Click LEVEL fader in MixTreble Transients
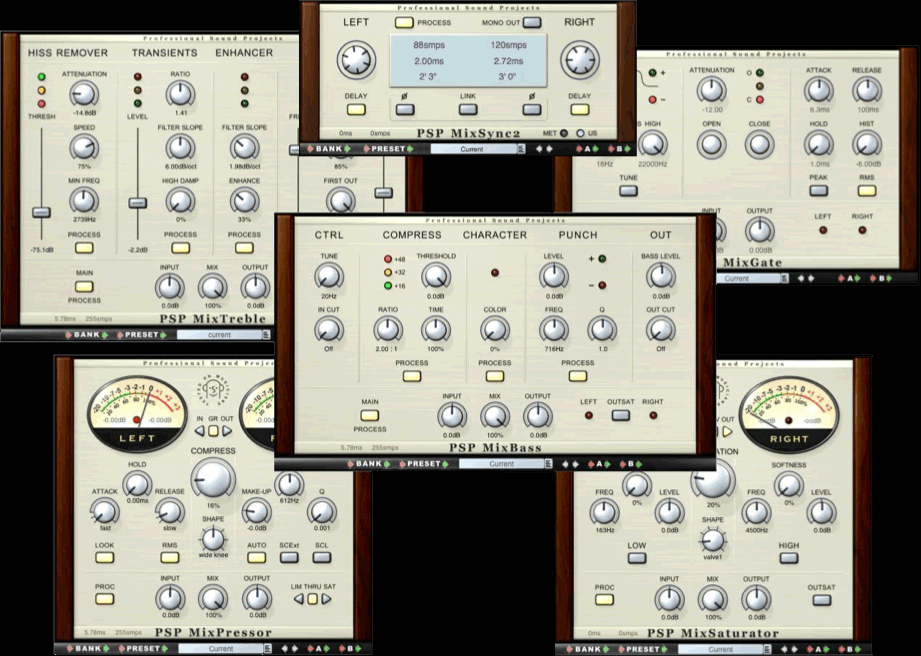Viewport: 921px width, 656px height. [137, 203]
